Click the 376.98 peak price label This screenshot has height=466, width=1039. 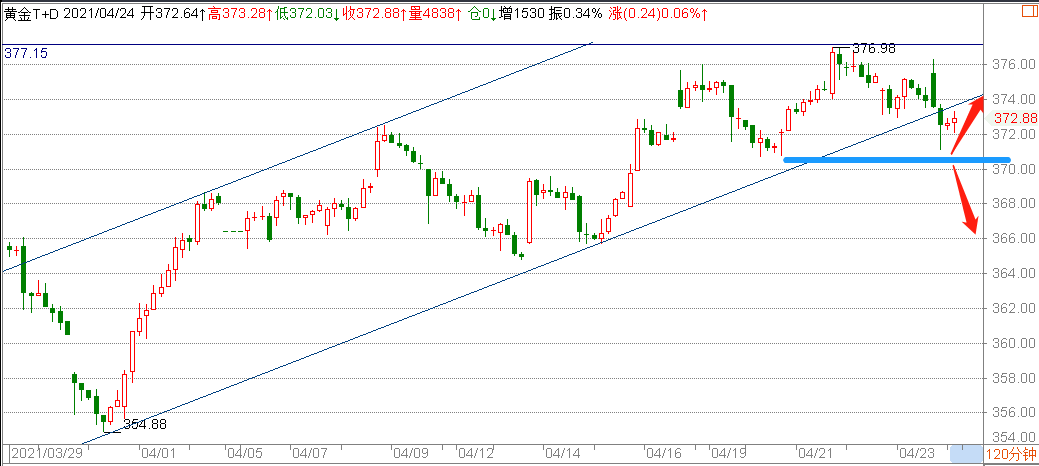(873, 48)
